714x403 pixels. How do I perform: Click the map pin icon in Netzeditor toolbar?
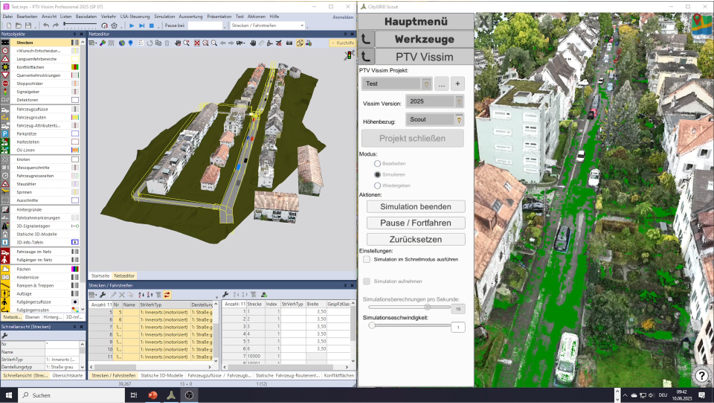tap(131, 43)
